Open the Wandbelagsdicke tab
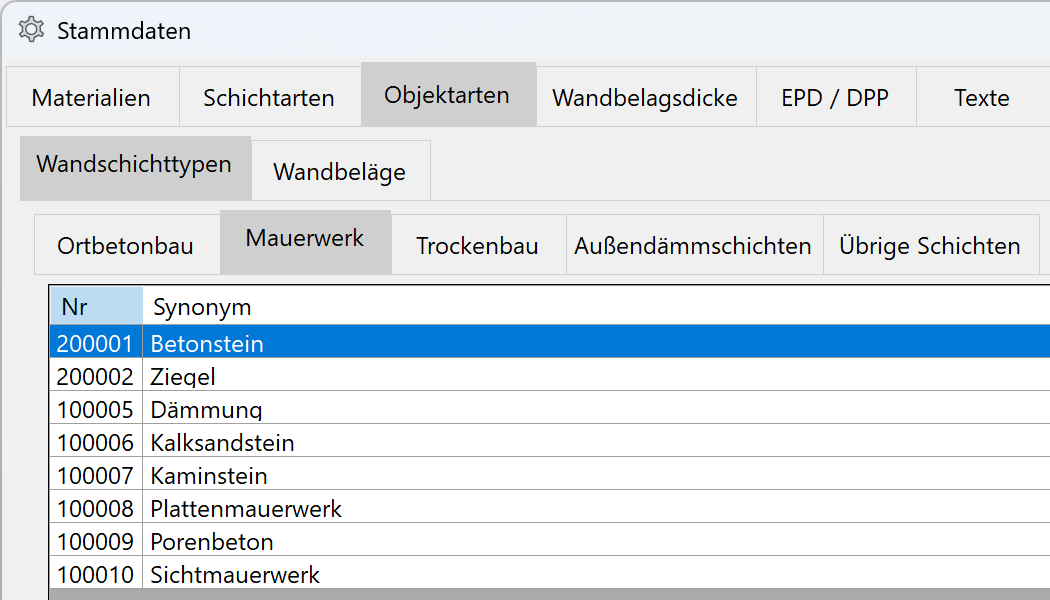This screenshot has width=1050, height=600. [x=645, y=98]
